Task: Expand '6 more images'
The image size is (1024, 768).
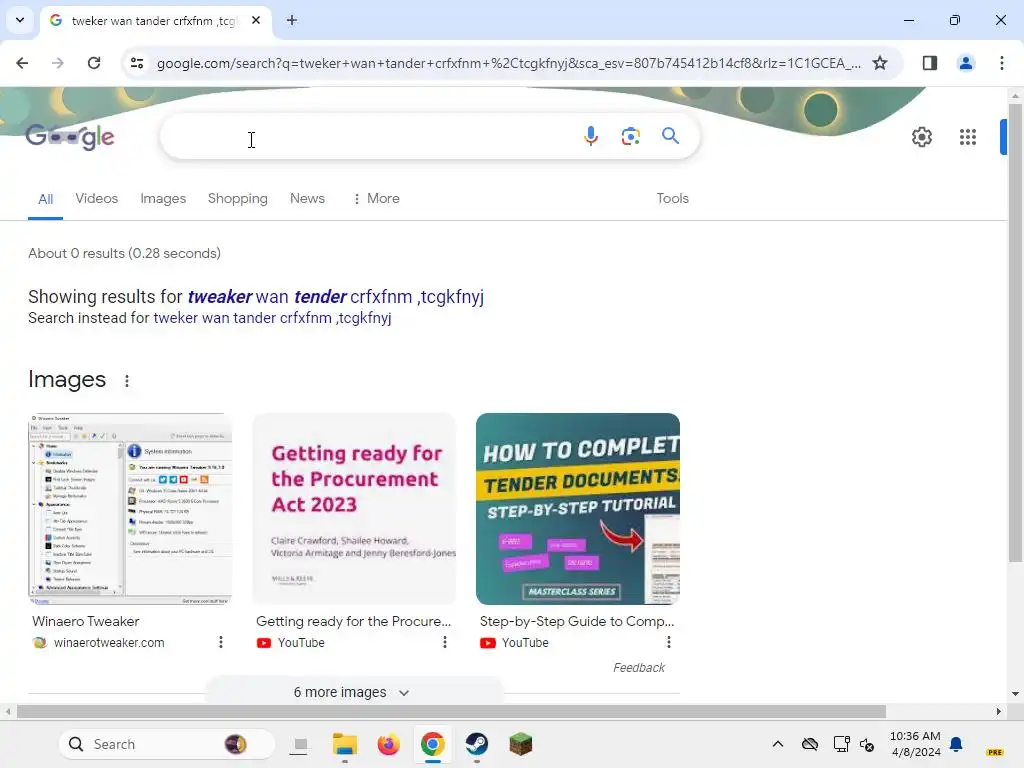Action: (353, 692)
